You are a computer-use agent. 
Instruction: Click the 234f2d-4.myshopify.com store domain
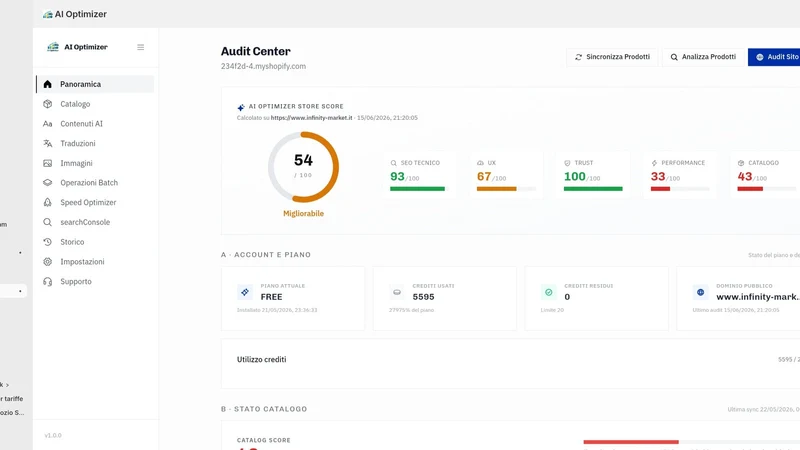point(263,66)
